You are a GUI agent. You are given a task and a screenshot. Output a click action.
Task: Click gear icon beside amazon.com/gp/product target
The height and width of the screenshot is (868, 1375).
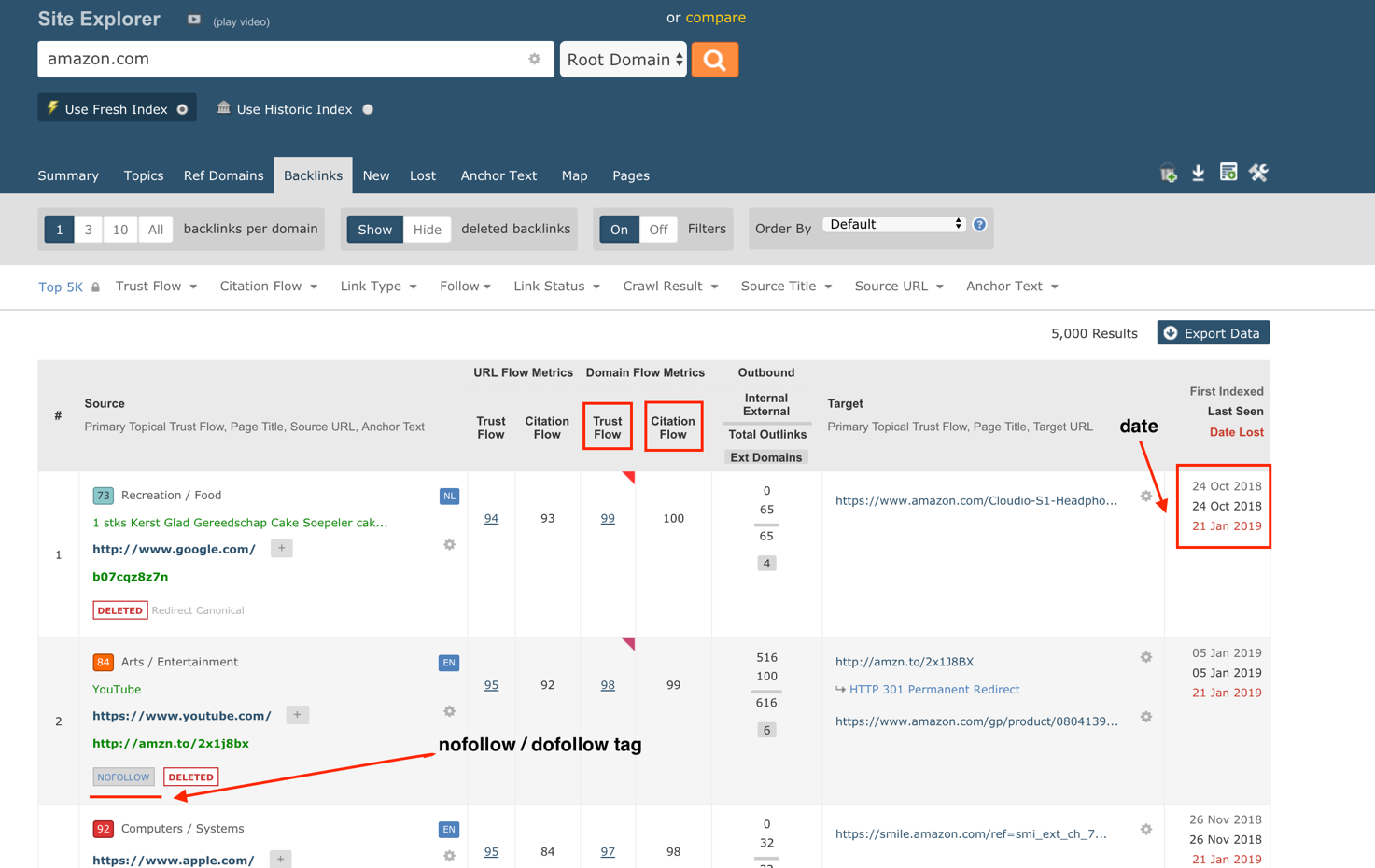pos(1146,717)
